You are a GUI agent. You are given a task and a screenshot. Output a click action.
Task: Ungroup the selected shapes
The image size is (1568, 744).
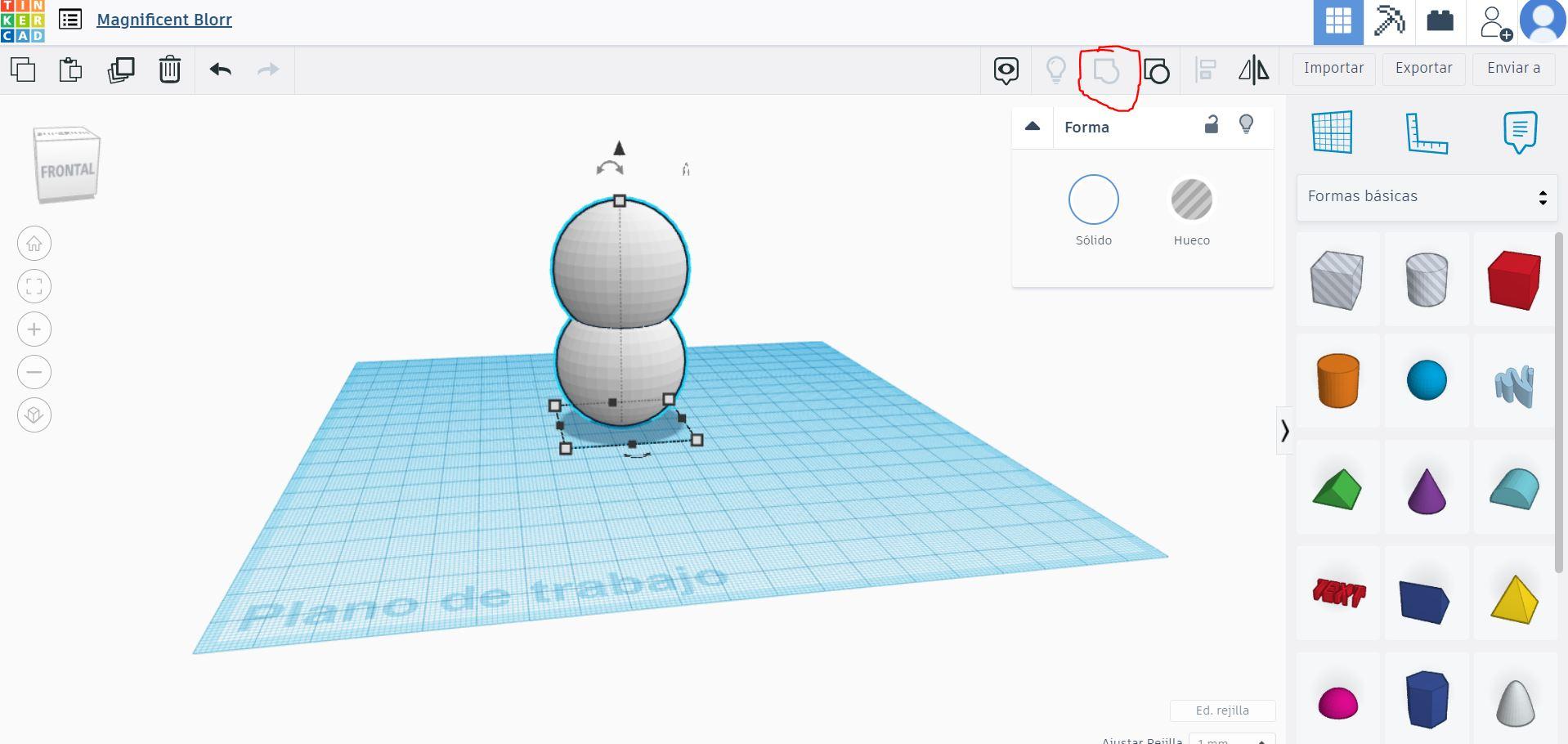tap(1156, 70)
